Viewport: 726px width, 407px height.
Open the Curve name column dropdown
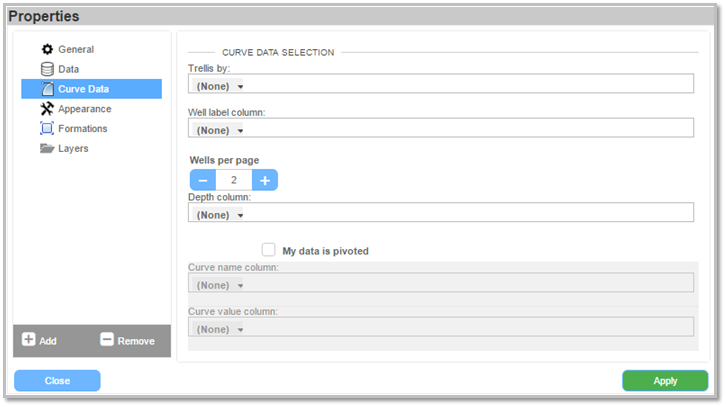pyautogui.click(x=441, y=283)
